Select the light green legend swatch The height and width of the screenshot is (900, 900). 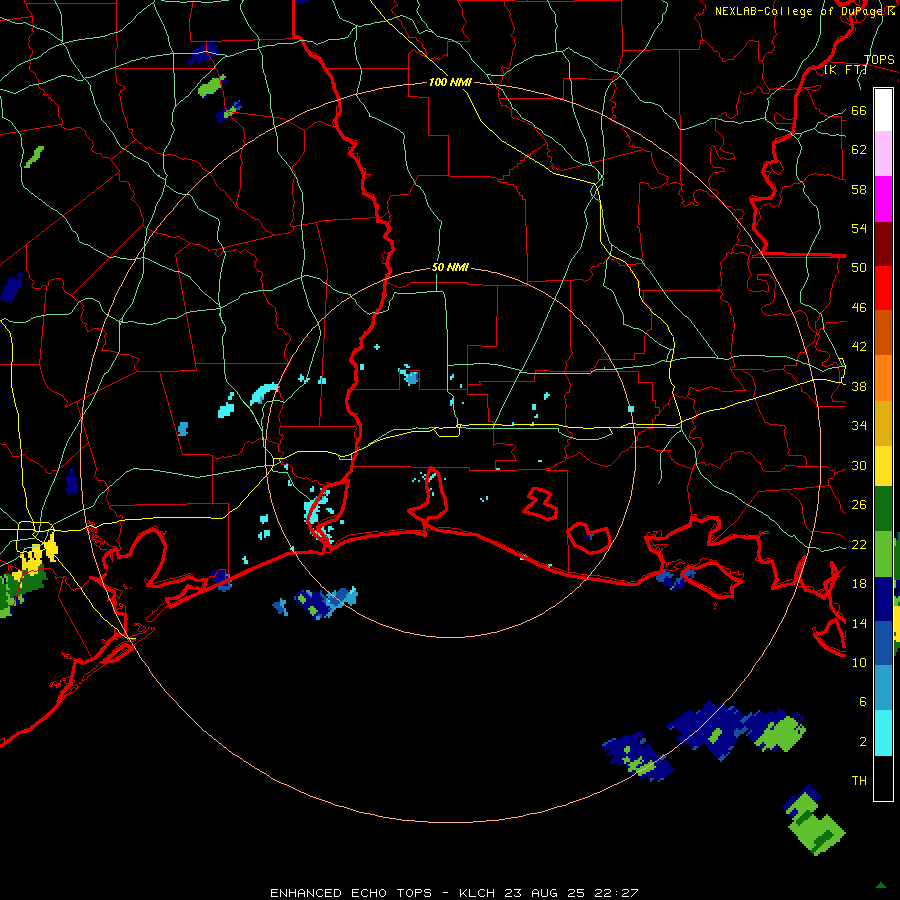[883, 554]
